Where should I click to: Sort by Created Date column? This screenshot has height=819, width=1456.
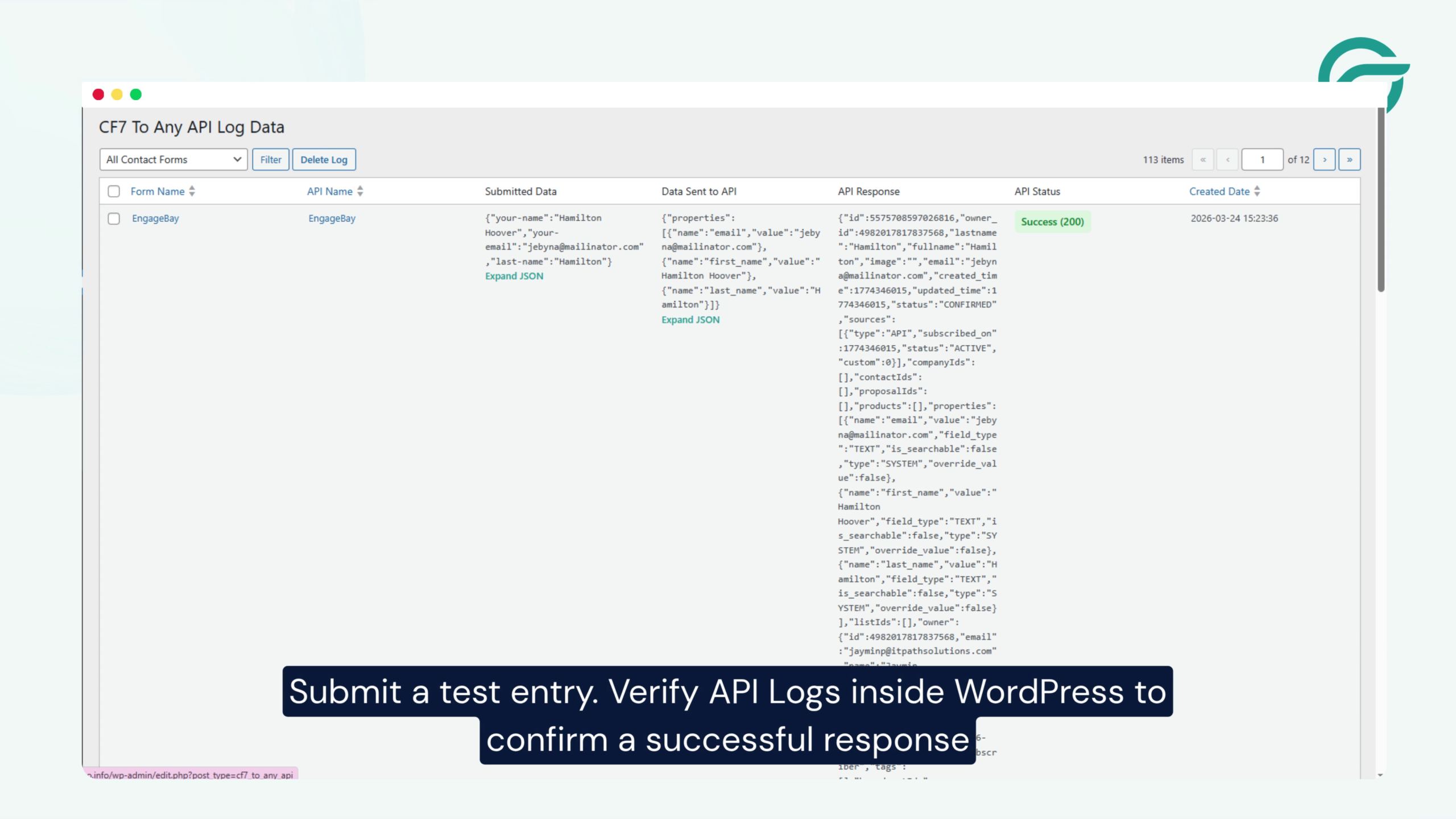[1219, 192]
